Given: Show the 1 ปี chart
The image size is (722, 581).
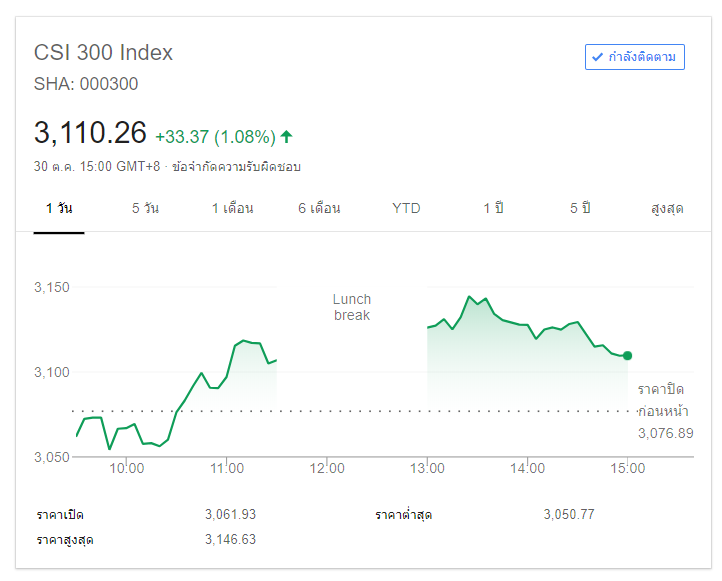Looking at the screenshot, I should click(x=494, y=208).
